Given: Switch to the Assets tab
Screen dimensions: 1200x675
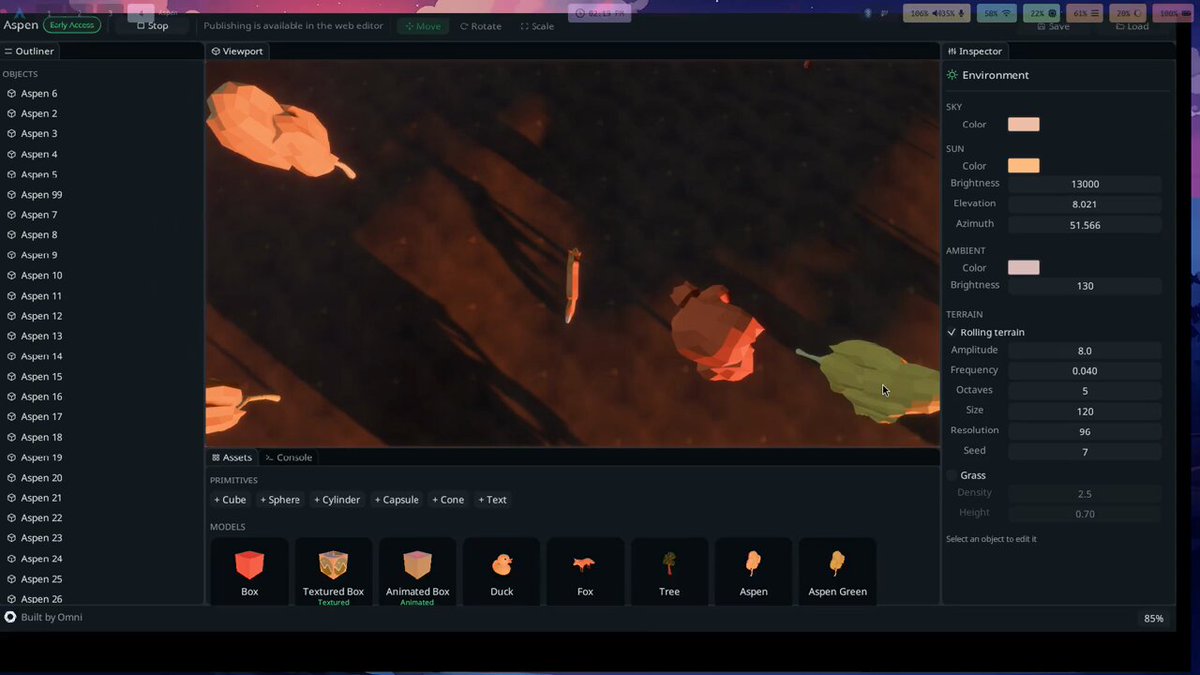Looking at the screenshot, I should click(232, 457).
